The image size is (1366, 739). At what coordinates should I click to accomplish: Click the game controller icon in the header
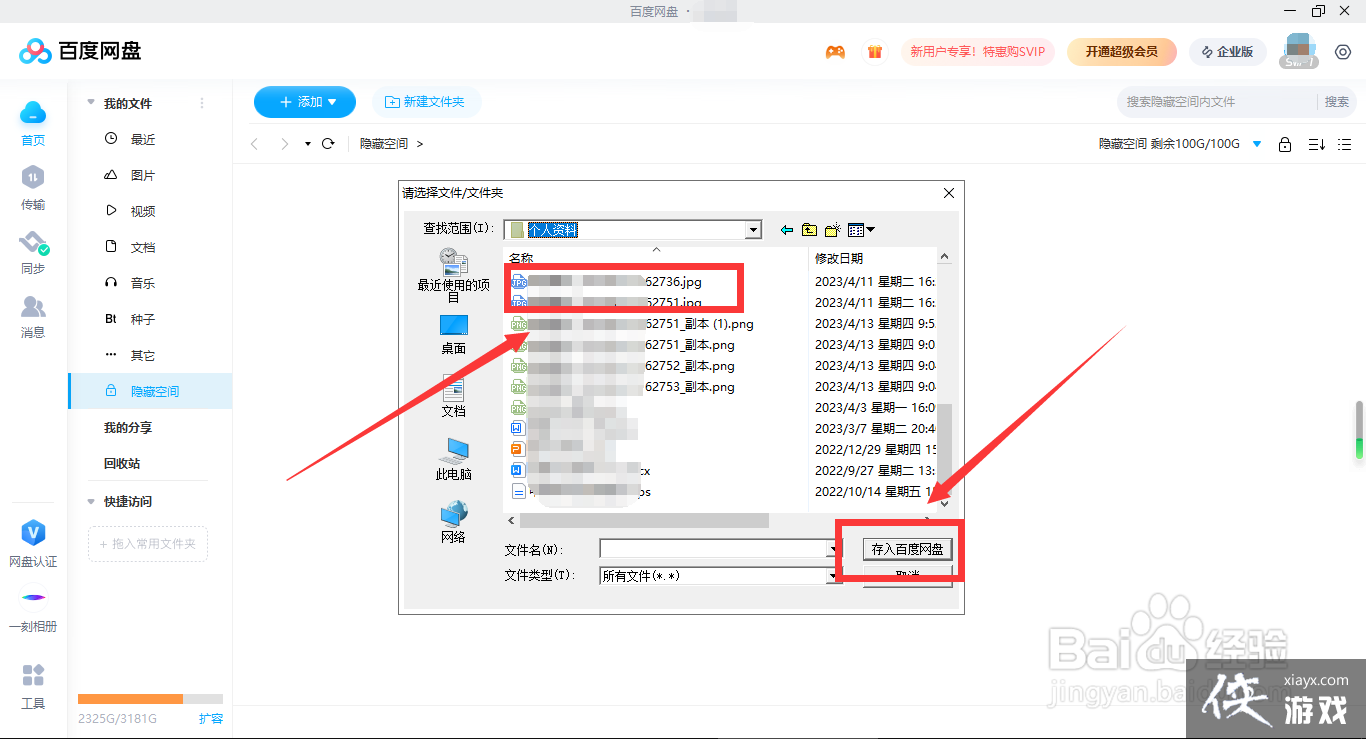[x=835, y=52]
